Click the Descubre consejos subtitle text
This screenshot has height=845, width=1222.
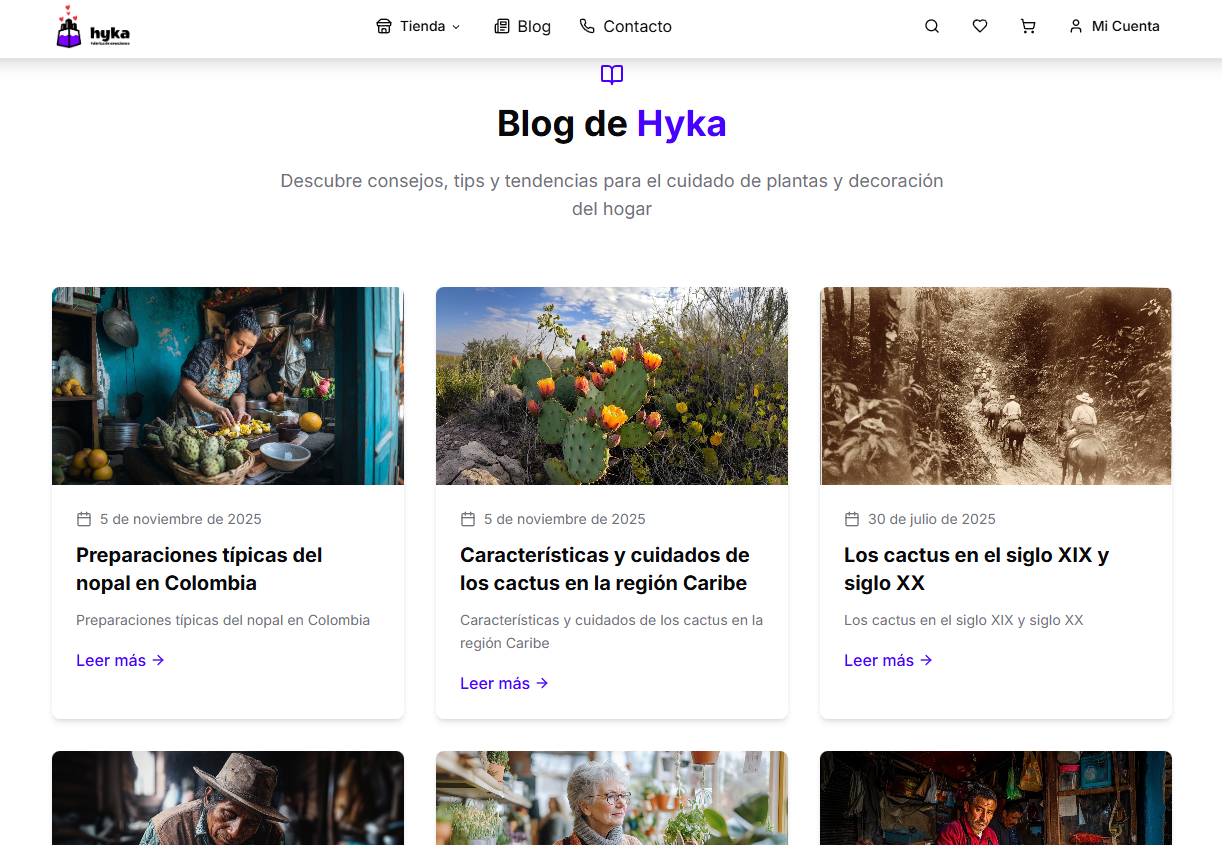(x=612, y=195)
